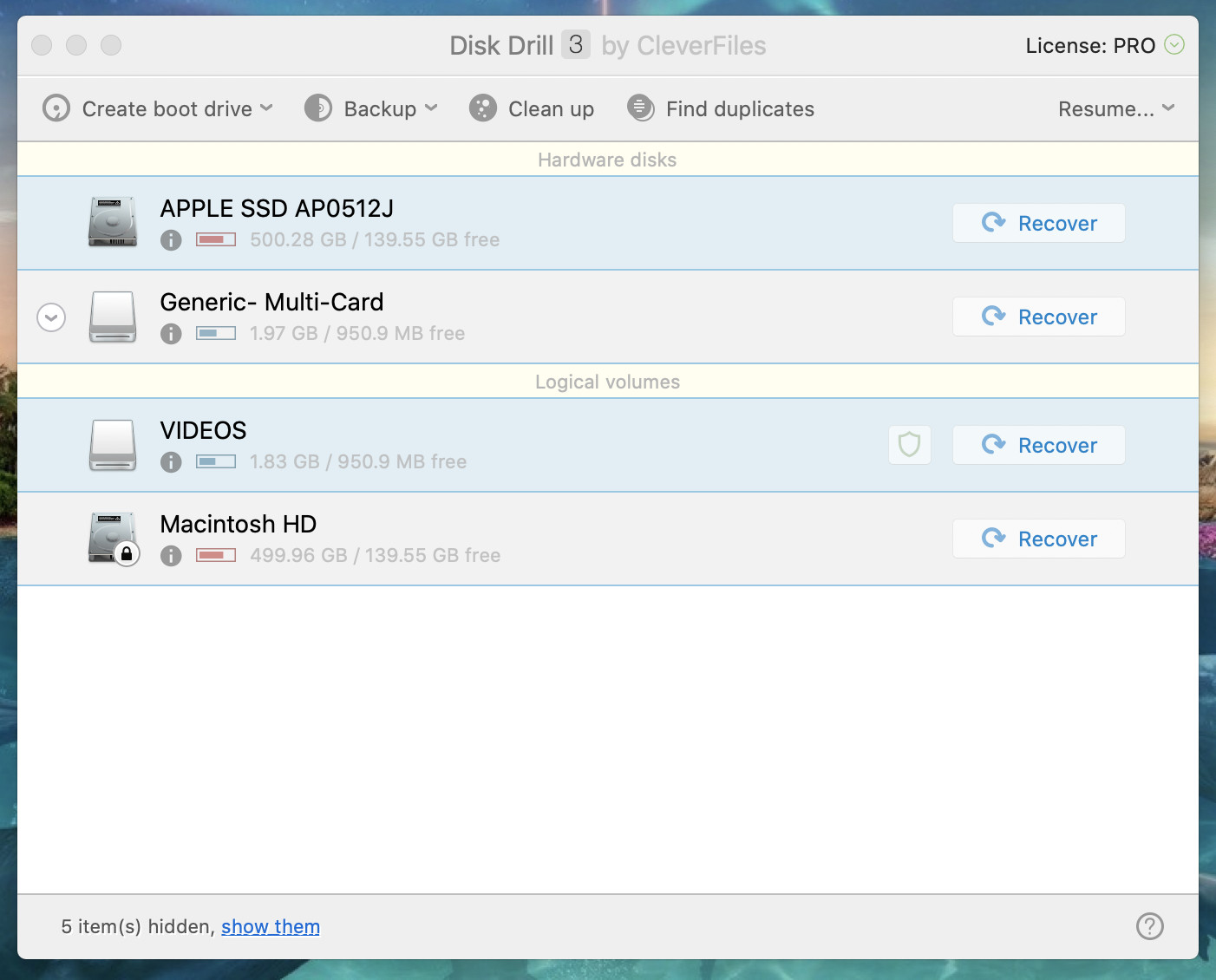Recover the APPLE SSD AP0512J disk
Screen dimensions: 1216x980
(1039, 223)
